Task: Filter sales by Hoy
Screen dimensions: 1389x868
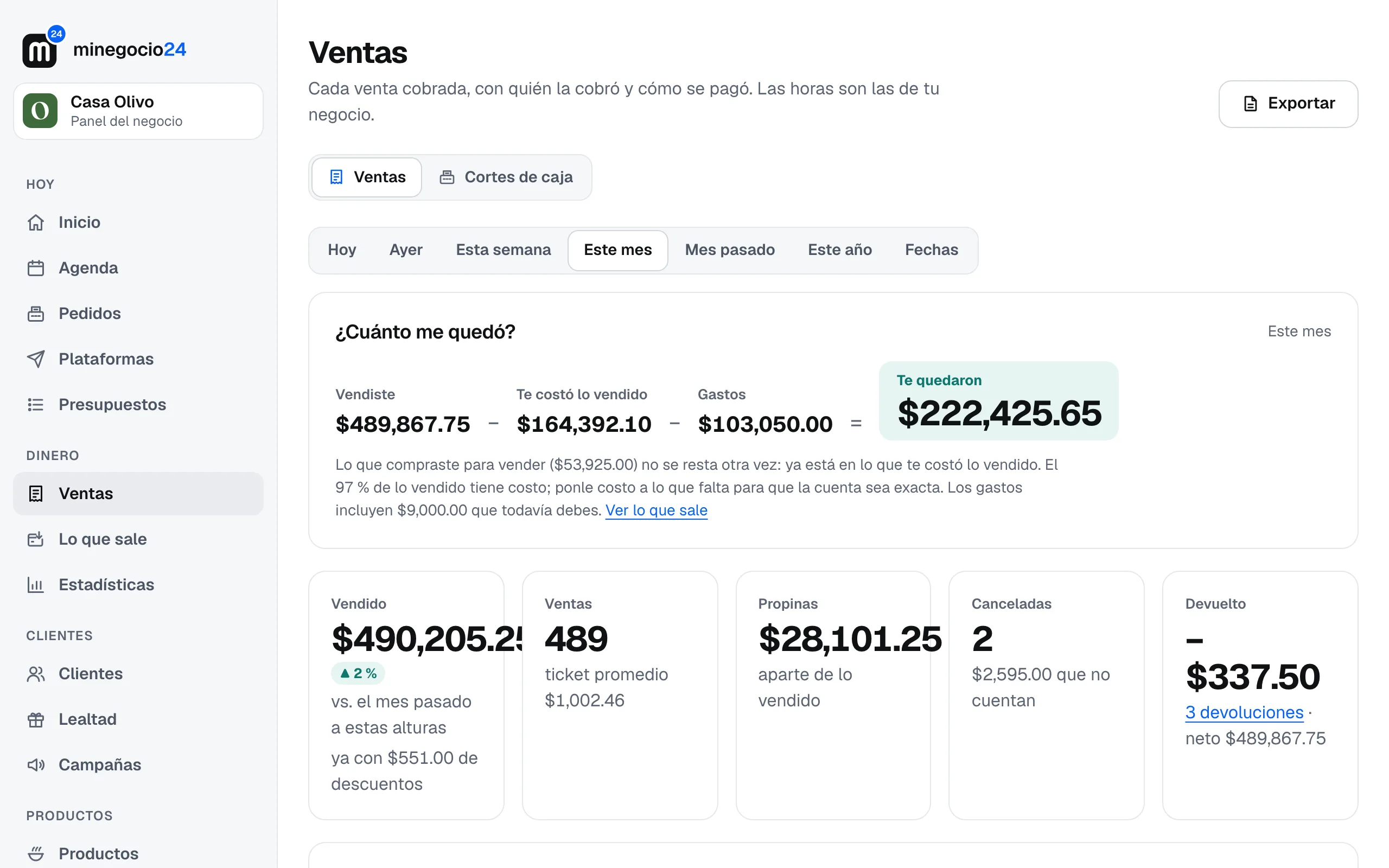Action: (x=342, y=250)
